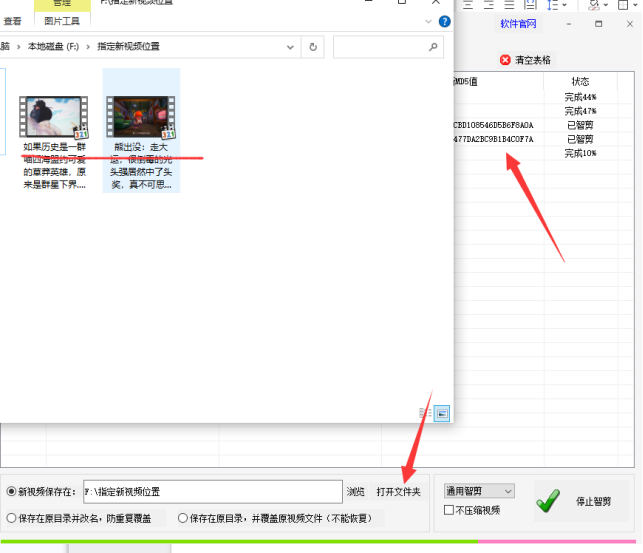
Task: Click the justify alignment icon in toolbar
Action: (x=509, y=5)
